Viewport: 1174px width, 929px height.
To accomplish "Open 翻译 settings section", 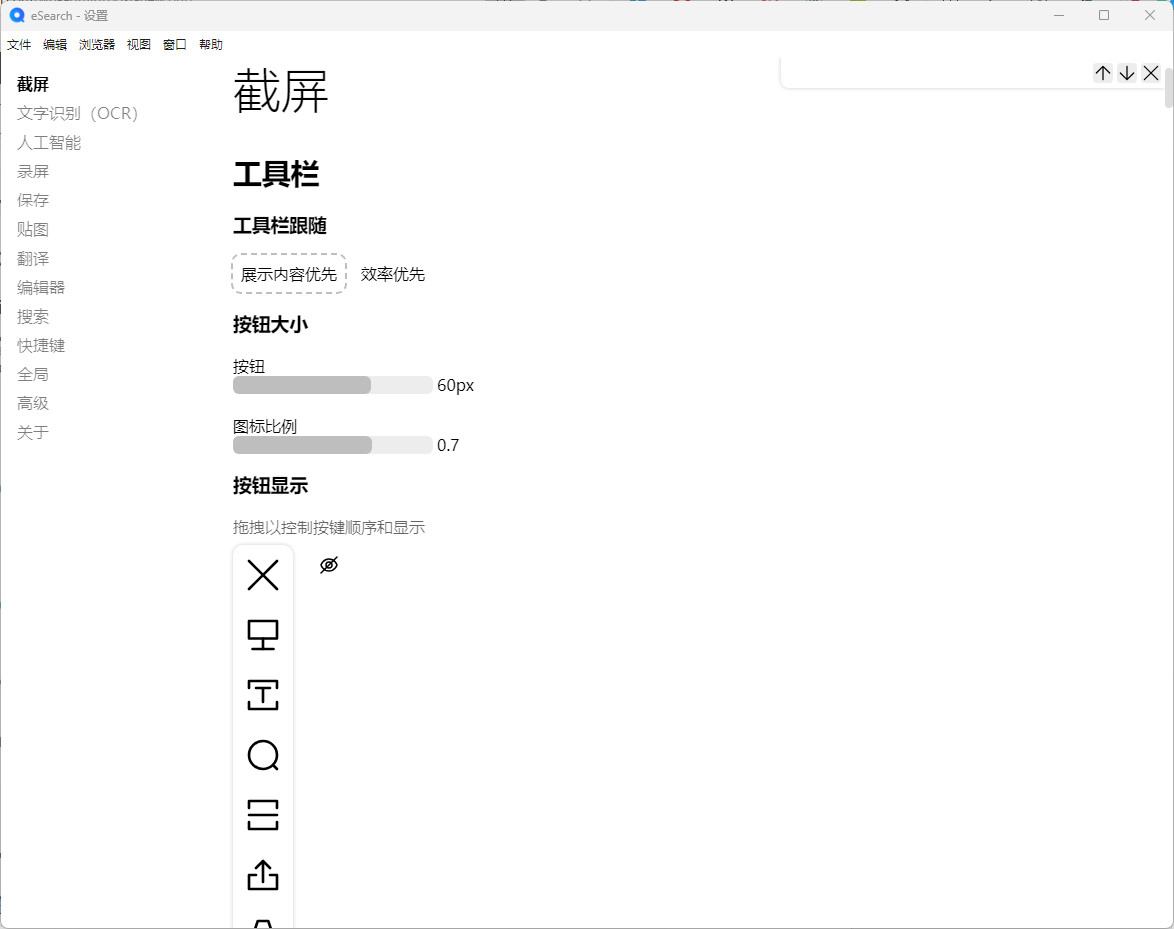I will pos(33,258).
